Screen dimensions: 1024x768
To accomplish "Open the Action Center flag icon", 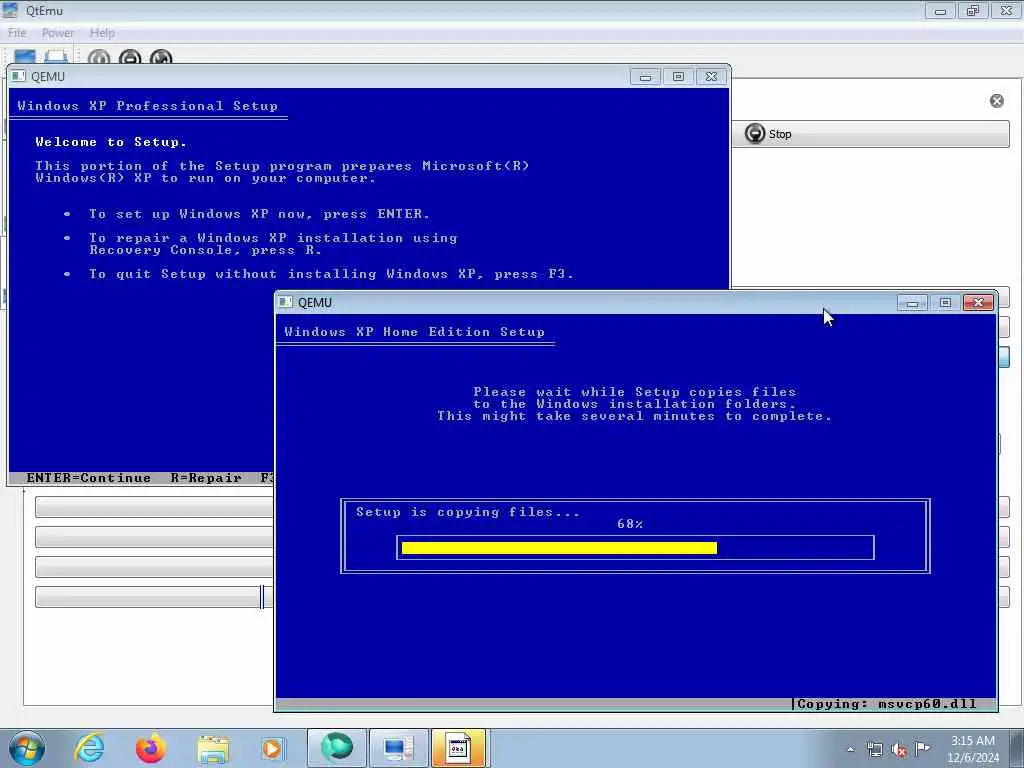I will (922, 748).
